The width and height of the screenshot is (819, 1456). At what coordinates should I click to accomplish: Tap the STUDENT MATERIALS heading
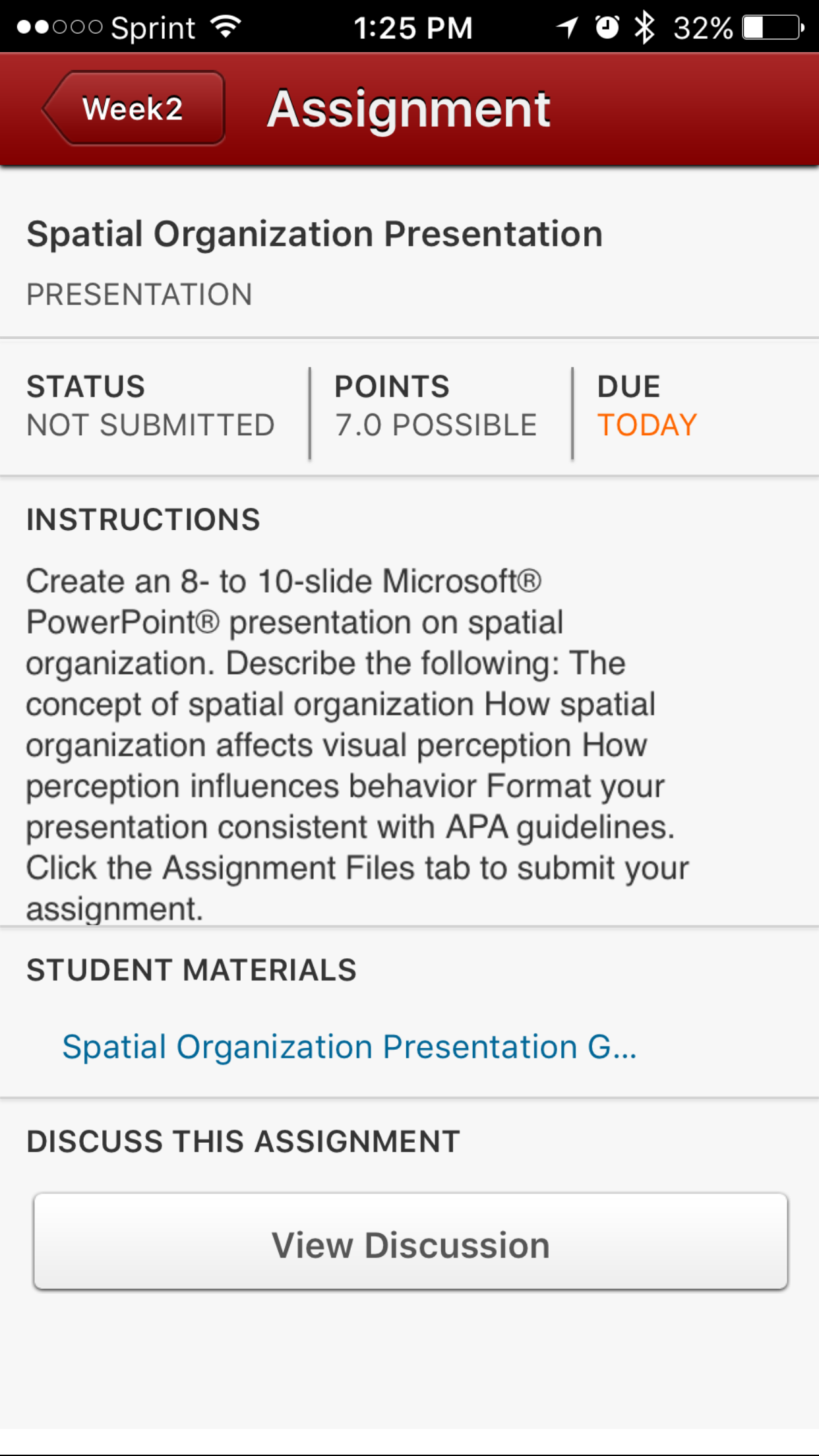[x=191, y=970]
